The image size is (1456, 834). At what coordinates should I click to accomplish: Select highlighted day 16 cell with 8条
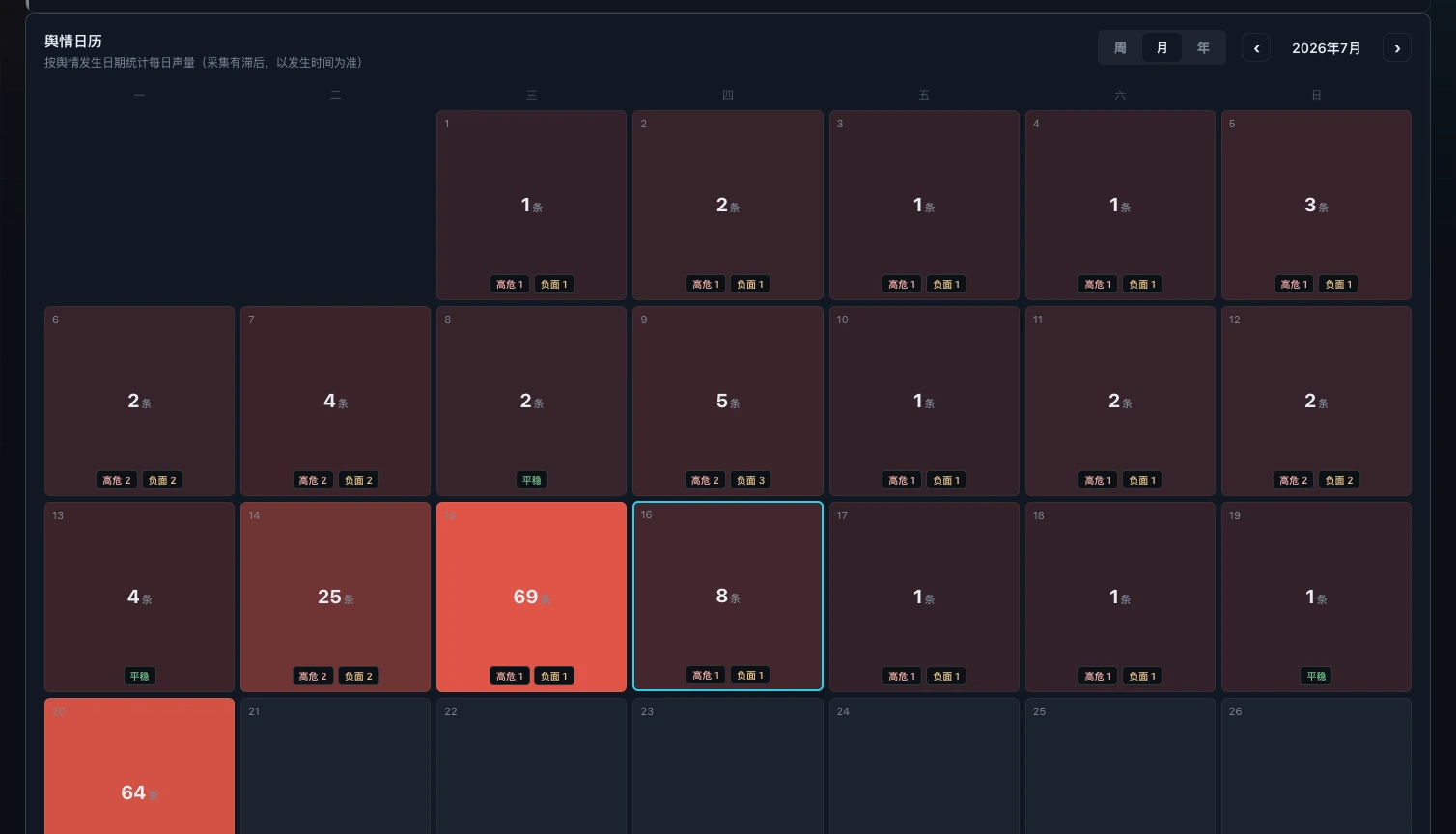[728, 597]
